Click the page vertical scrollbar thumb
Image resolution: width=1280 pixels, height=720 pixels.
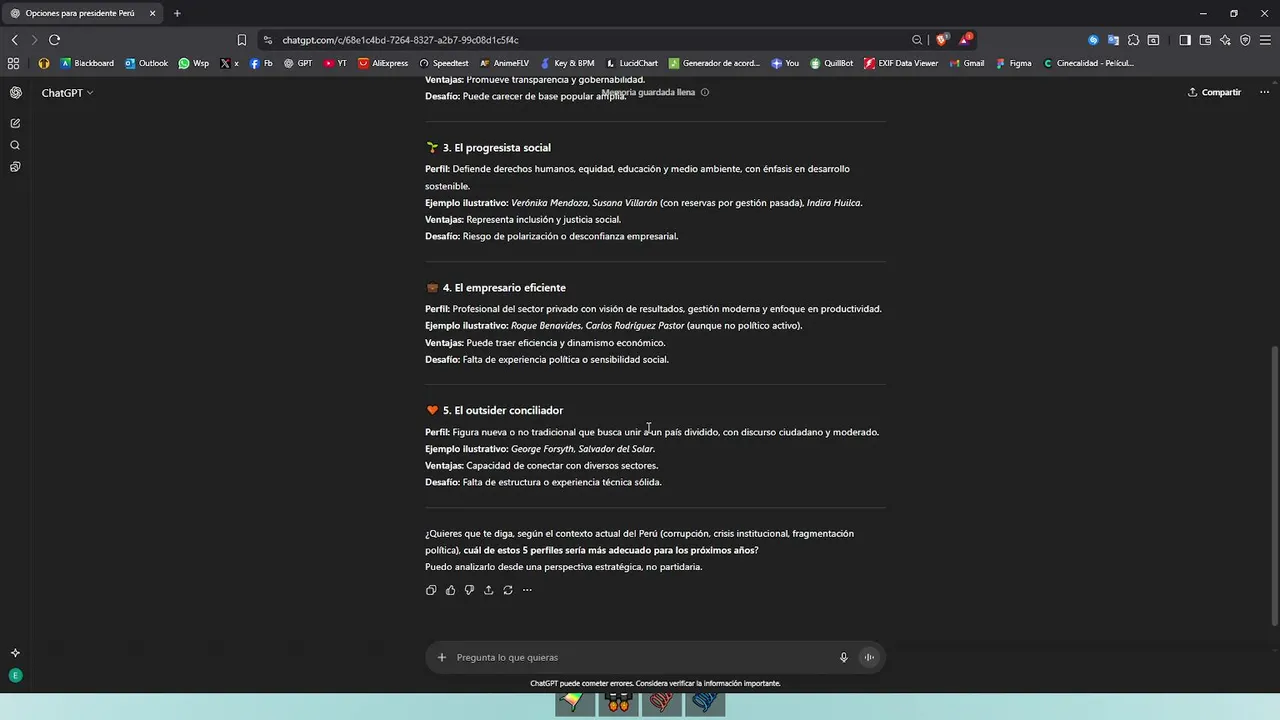pyautogui.click(x=1274, y=486)
